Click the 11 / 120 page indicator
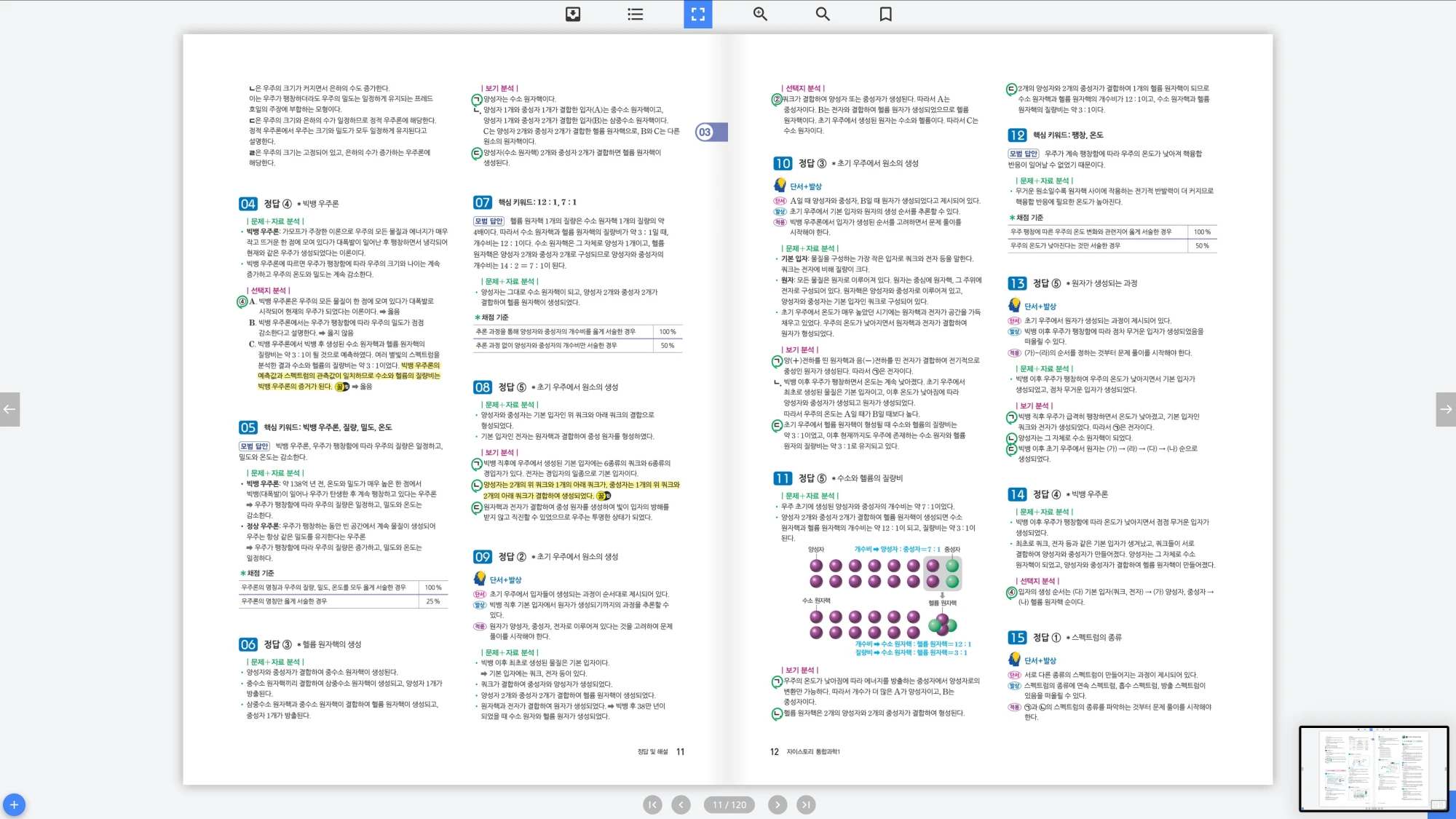This screenshot has height=819, width=1456. pyautogui.click(x=729, y=804)
